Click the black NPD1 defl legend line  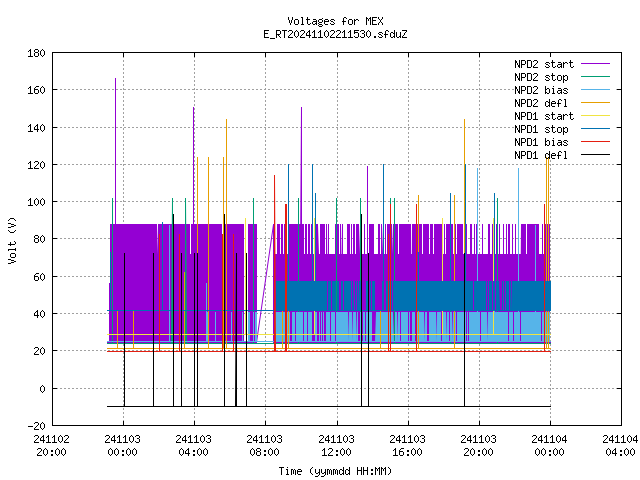595,155
